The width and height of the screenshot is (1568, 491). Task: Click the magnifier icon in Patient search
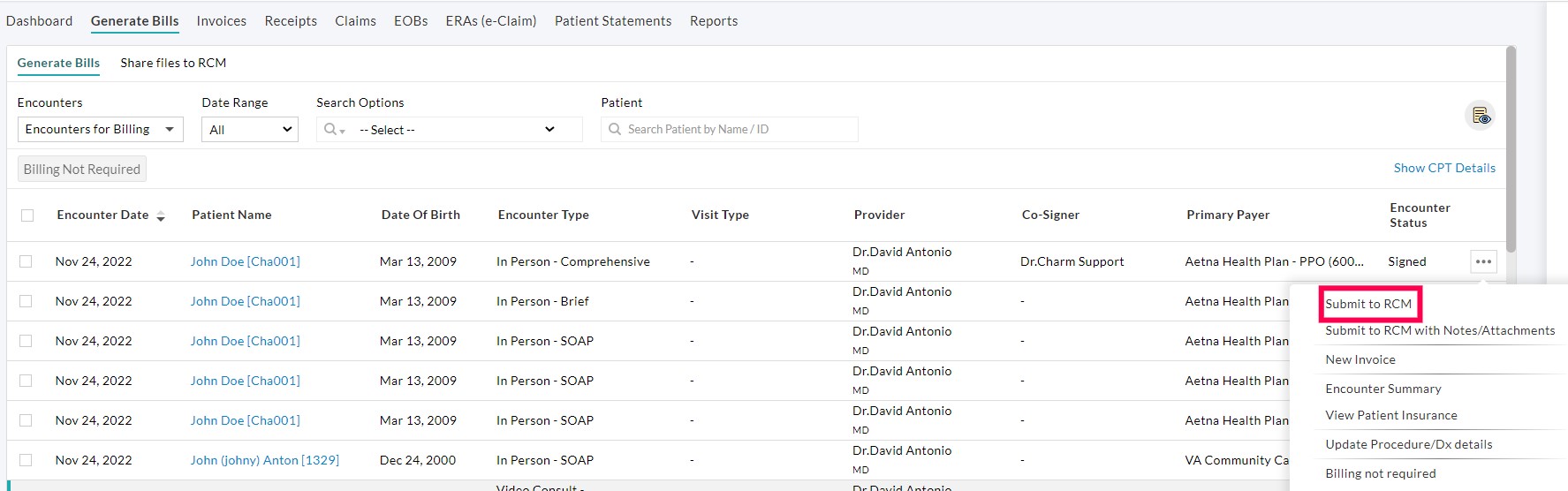pos(615,130)
